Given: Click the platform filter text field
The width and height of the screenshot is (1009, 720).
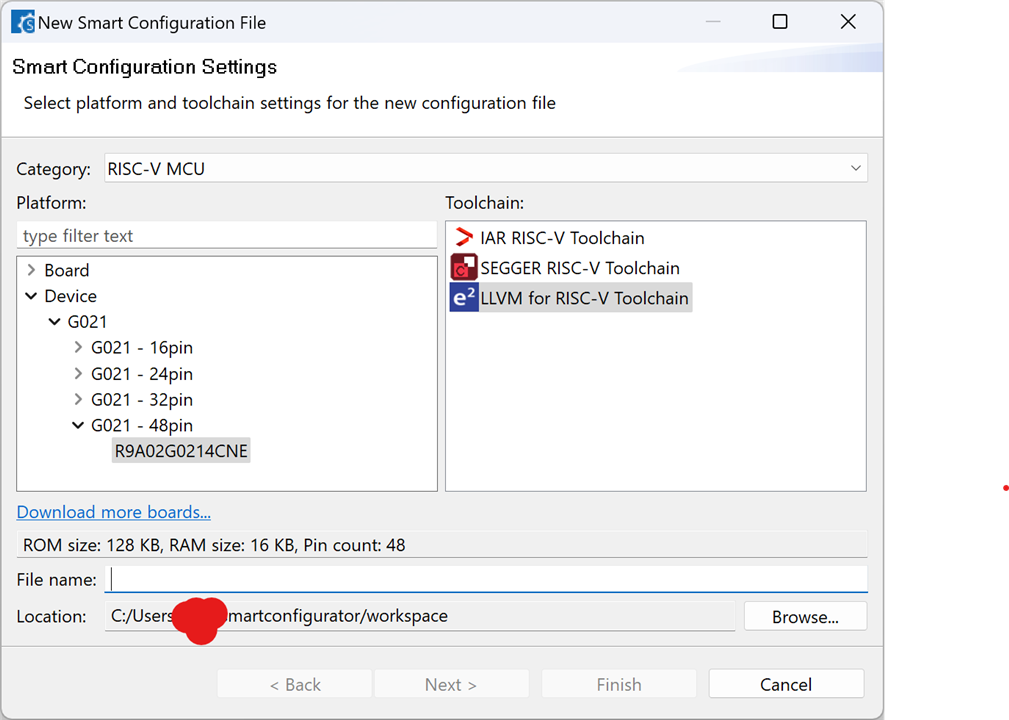Looking at the screenshot, I should click(227, 236).
